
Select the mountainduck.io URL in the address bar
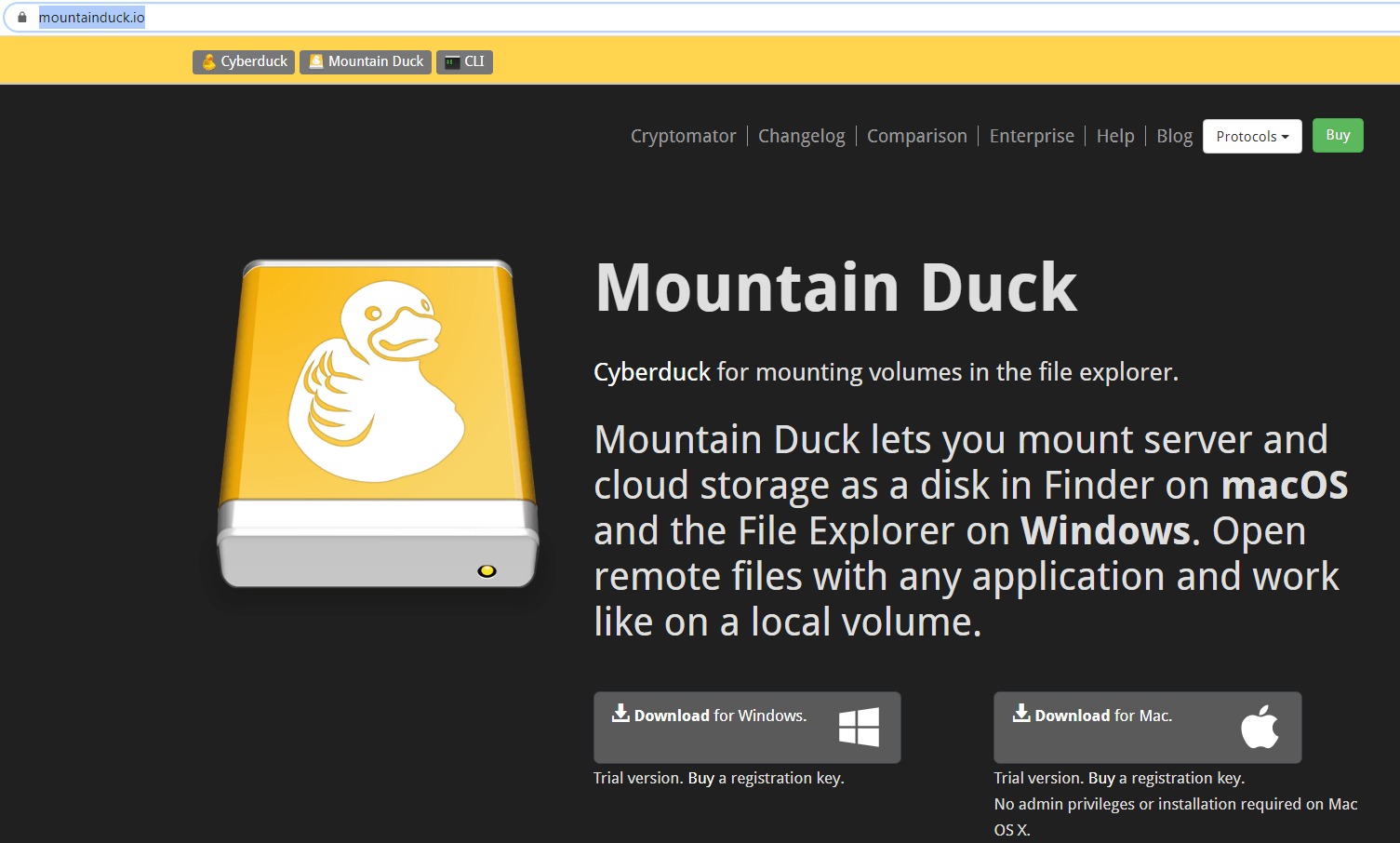91,18
